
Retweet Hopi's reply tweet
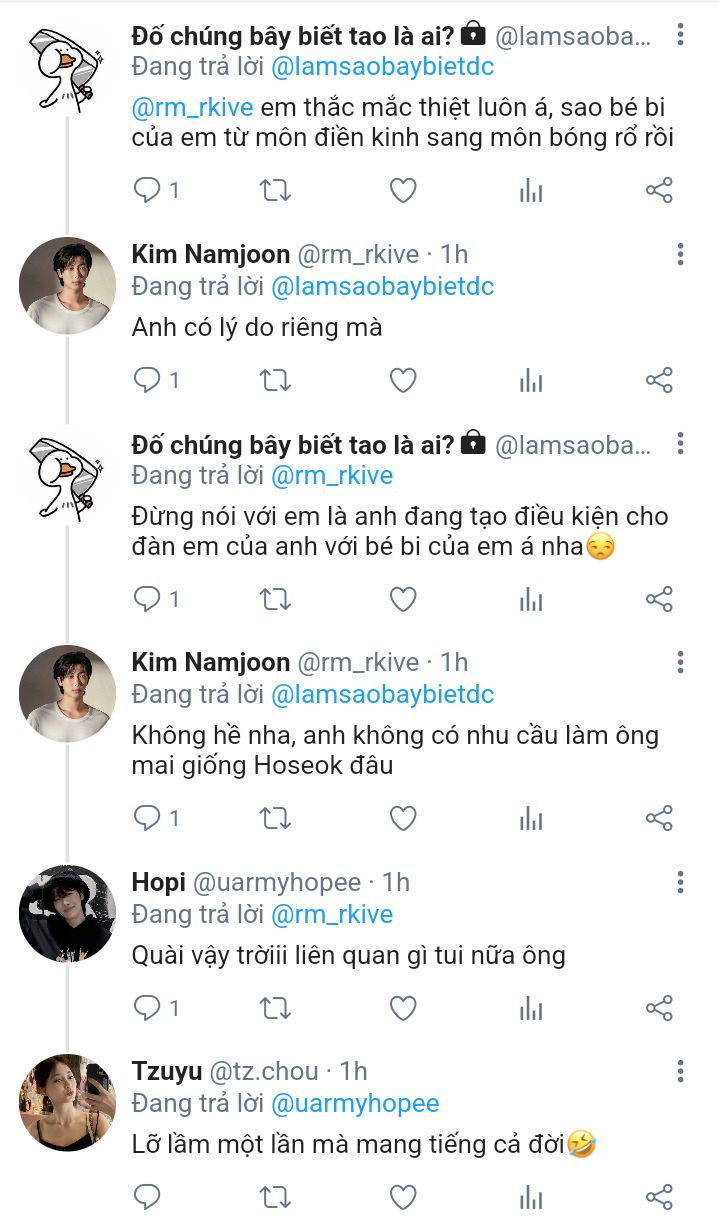(275, 1007)
